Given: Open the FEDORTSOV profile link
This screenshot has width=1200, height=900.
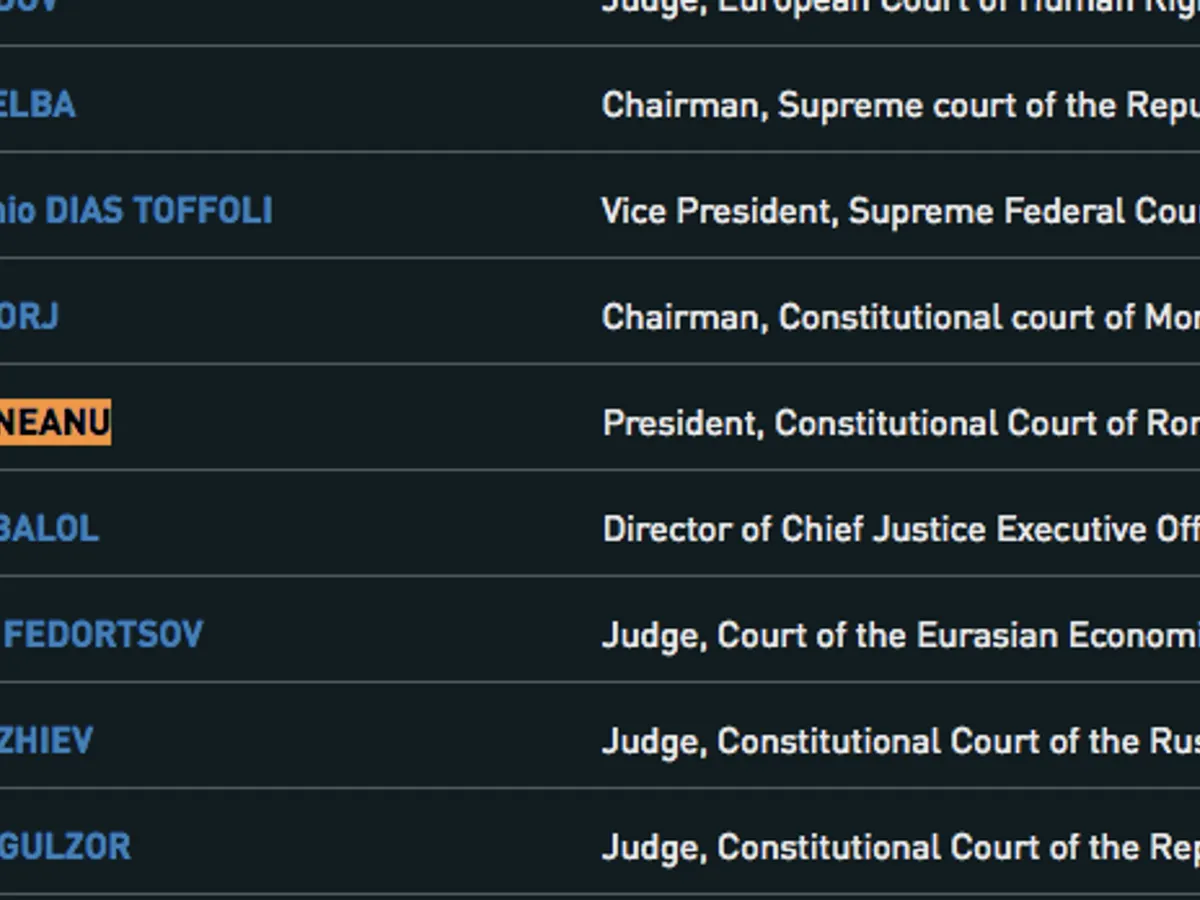Looking at the screenshot, I should (103, 635).
